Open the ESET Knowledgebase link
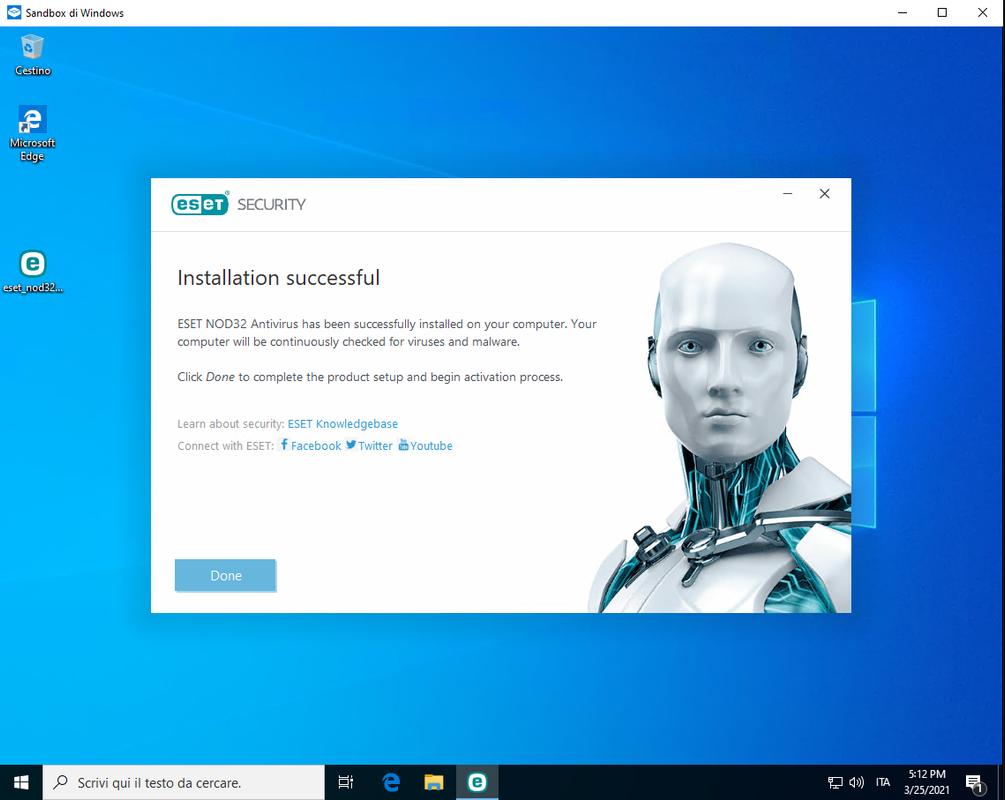Viewport: 1005px width, 800px height. (x=342, y=424)
